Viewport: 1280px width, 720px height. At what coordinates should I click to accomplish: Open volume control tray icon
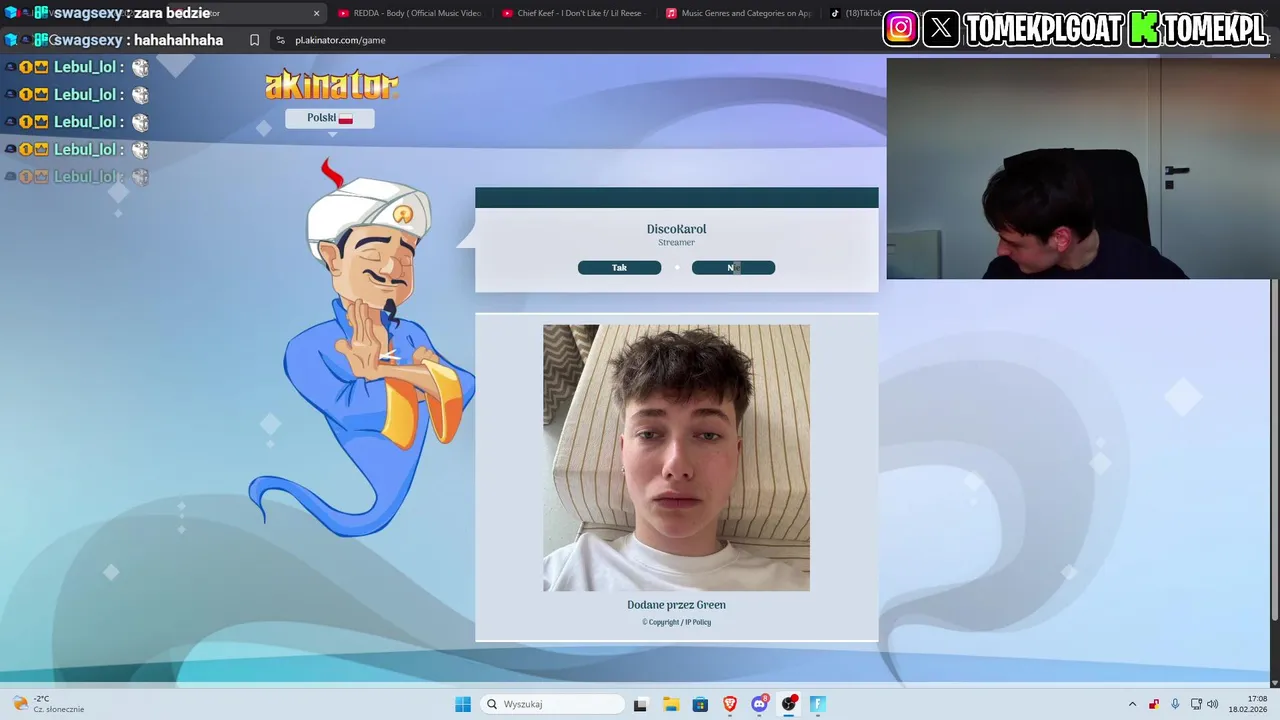(1213, 704)
